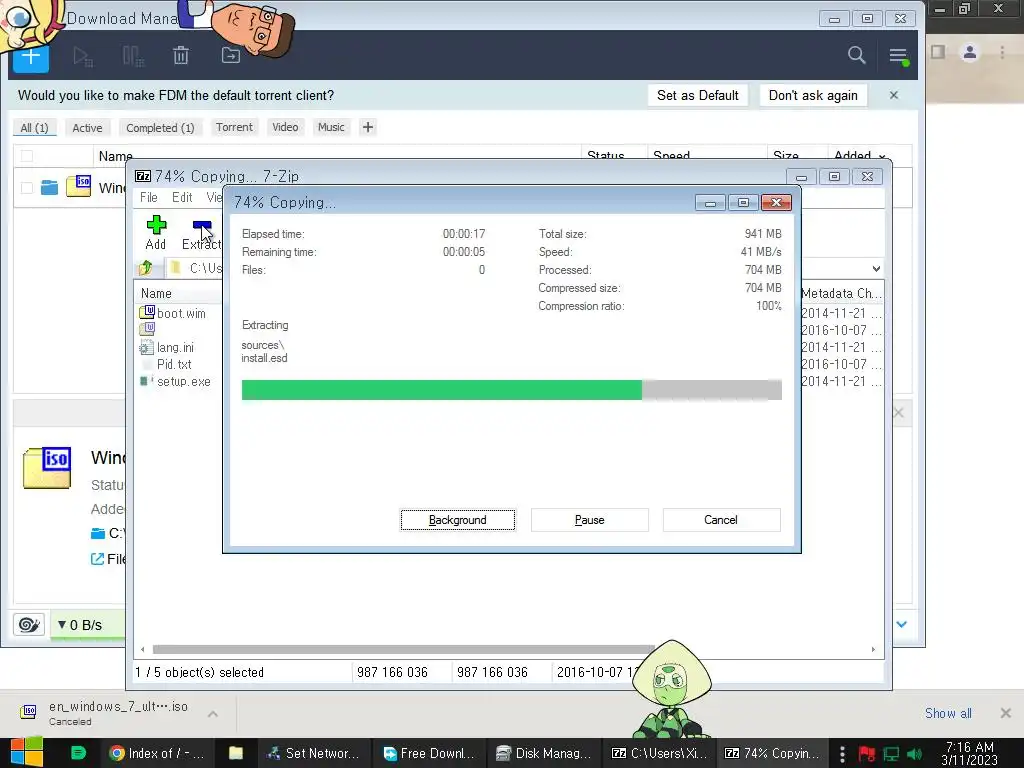Switch to 7-Zip C:\Users taskbar item

point(660,754)
